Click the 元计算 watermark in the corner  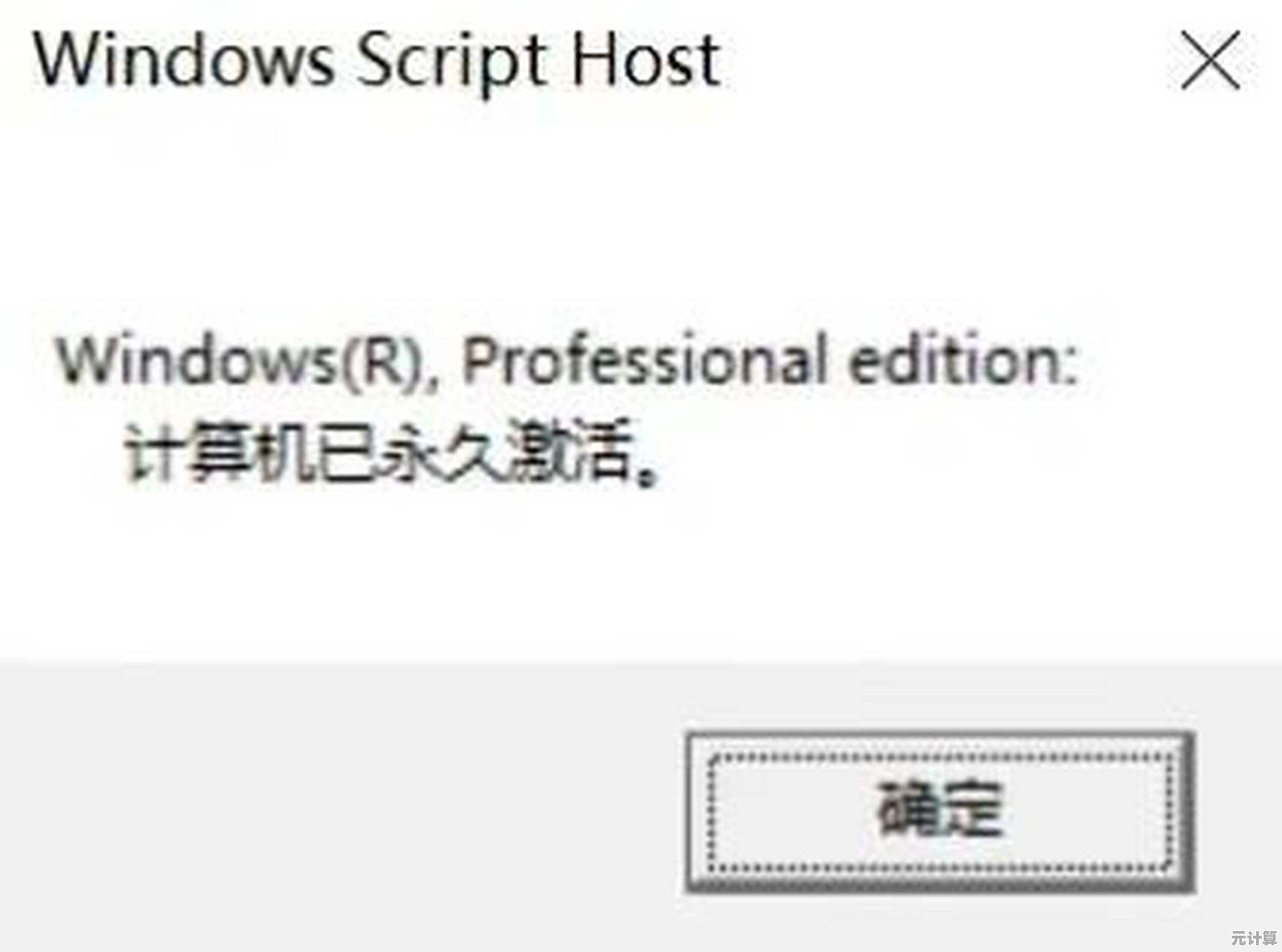(1254, 937)
